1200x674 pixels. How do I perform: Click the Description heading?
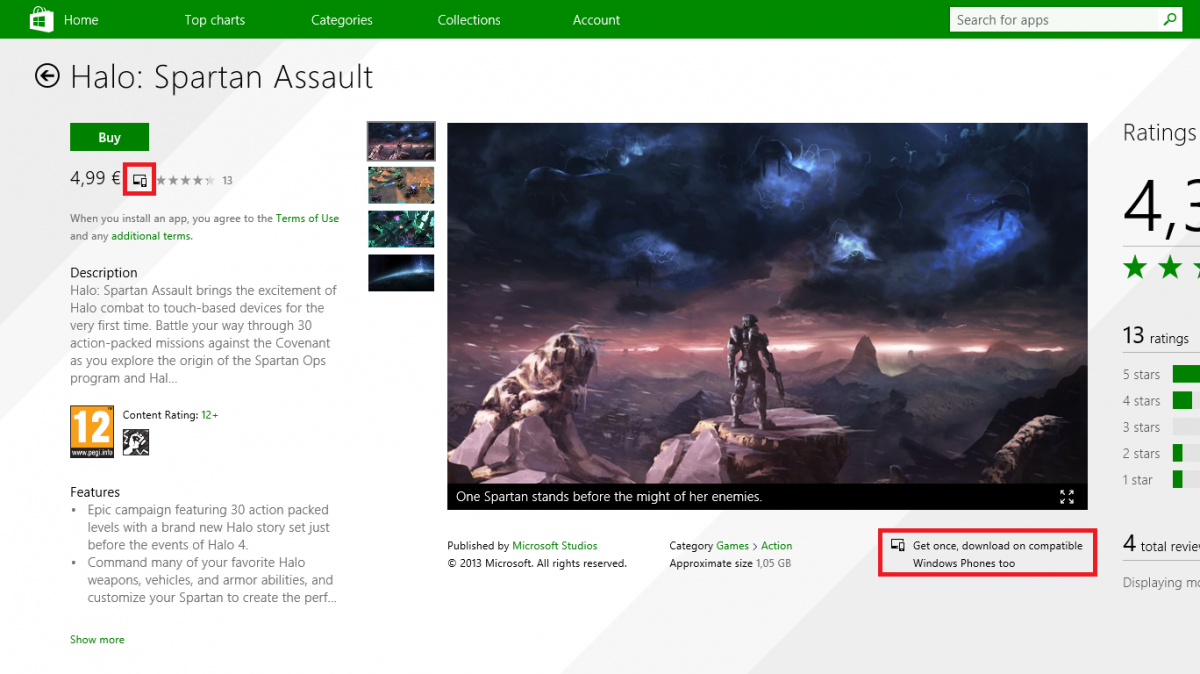pyautogui.click(x=104, y=272)
